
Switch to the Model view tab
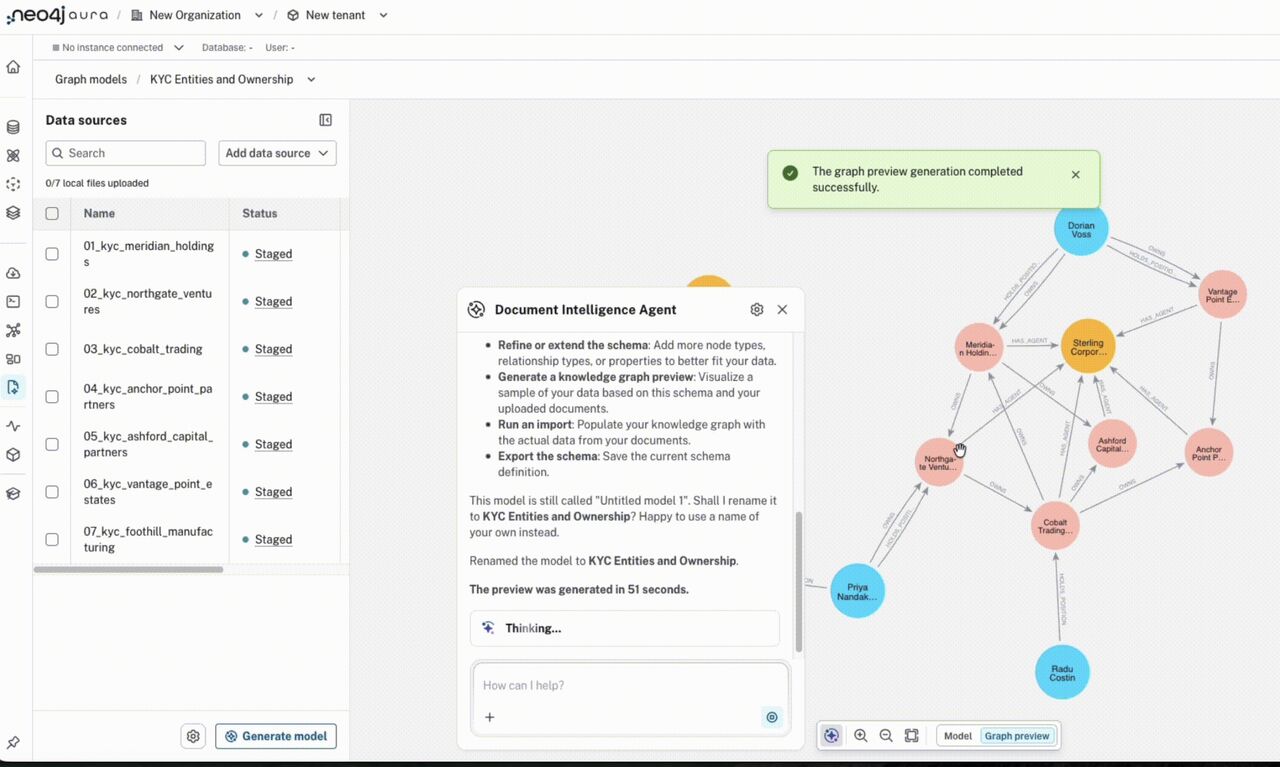coord(958,736)
